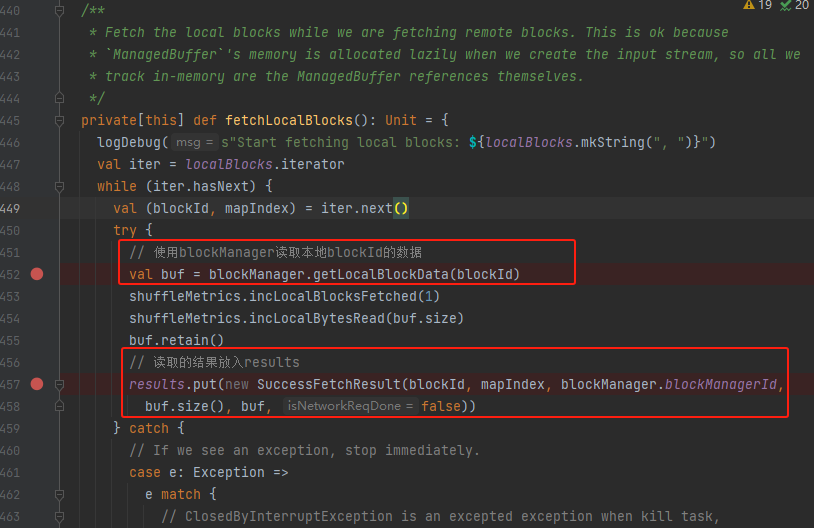Click the 'match' keyword on line 462
The width and height of the screenshot is (814, 528).
(x=181, y=494)
